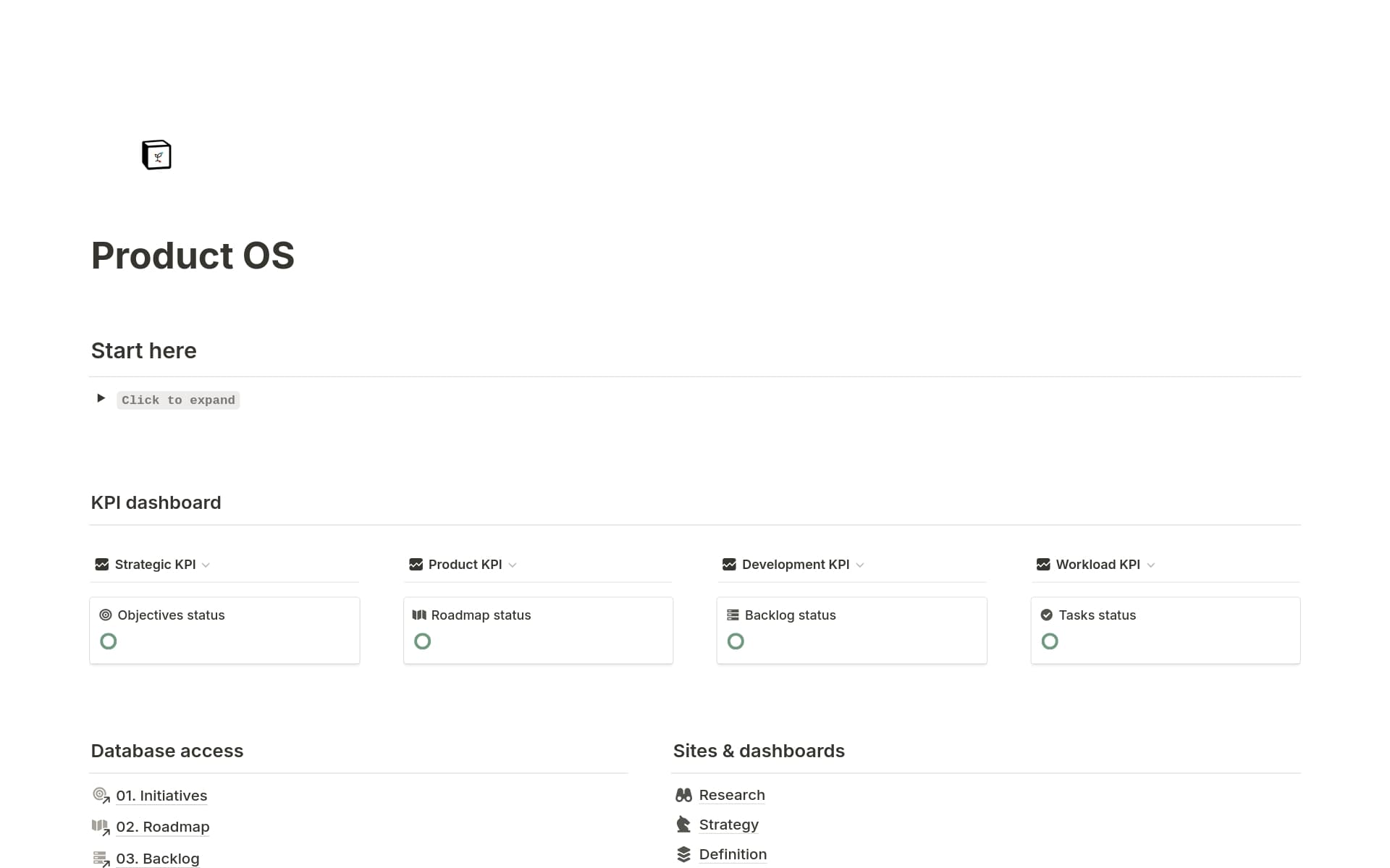This screenshot has height=868, width=1390.
Task: Open the Strategic KPI view dropdown chevron
Action: (206, 565)
